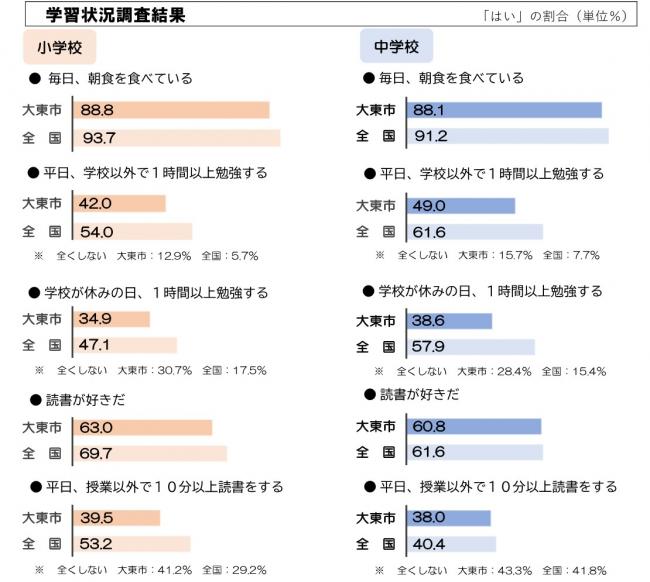Select the bar labeled 91.2
This screenshot has height=582, width=650.
click(508, 136)
